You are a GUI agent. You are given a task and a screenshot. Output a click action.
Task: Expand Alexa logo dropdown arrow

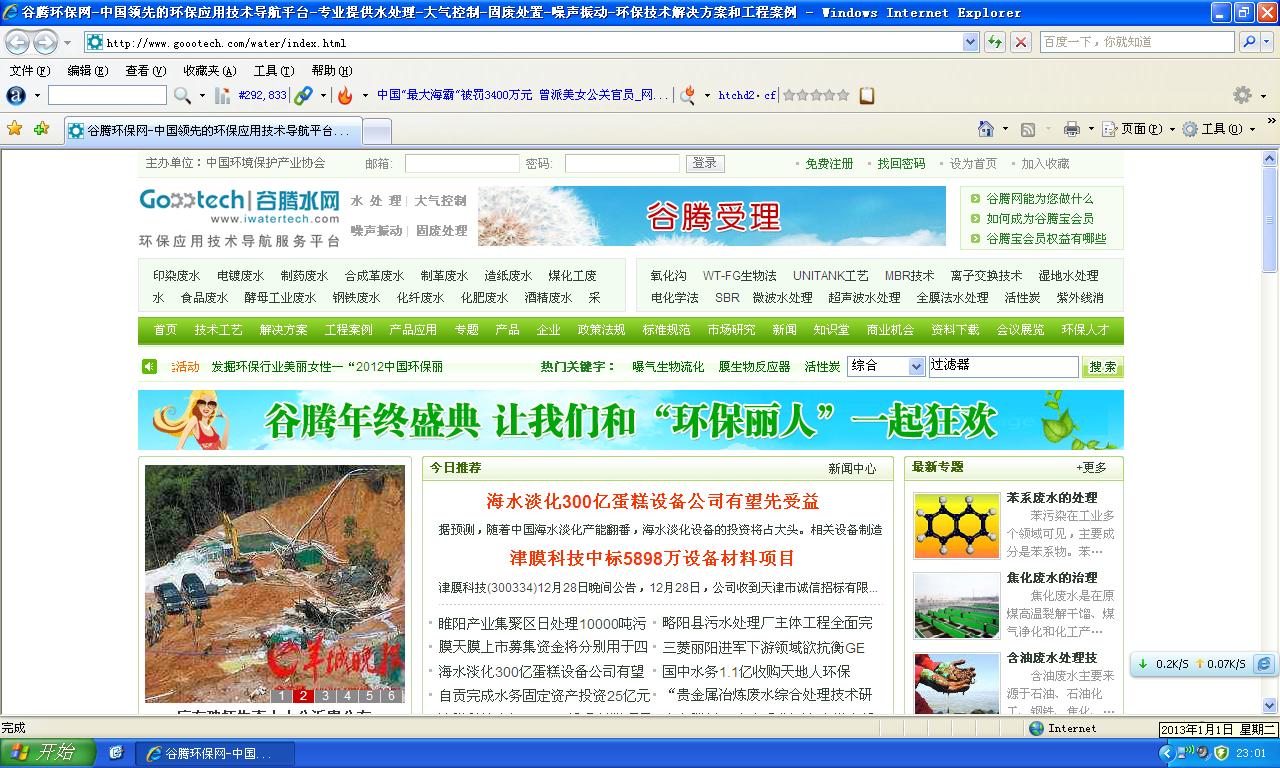pyautogui.click(x=37, y=96)
